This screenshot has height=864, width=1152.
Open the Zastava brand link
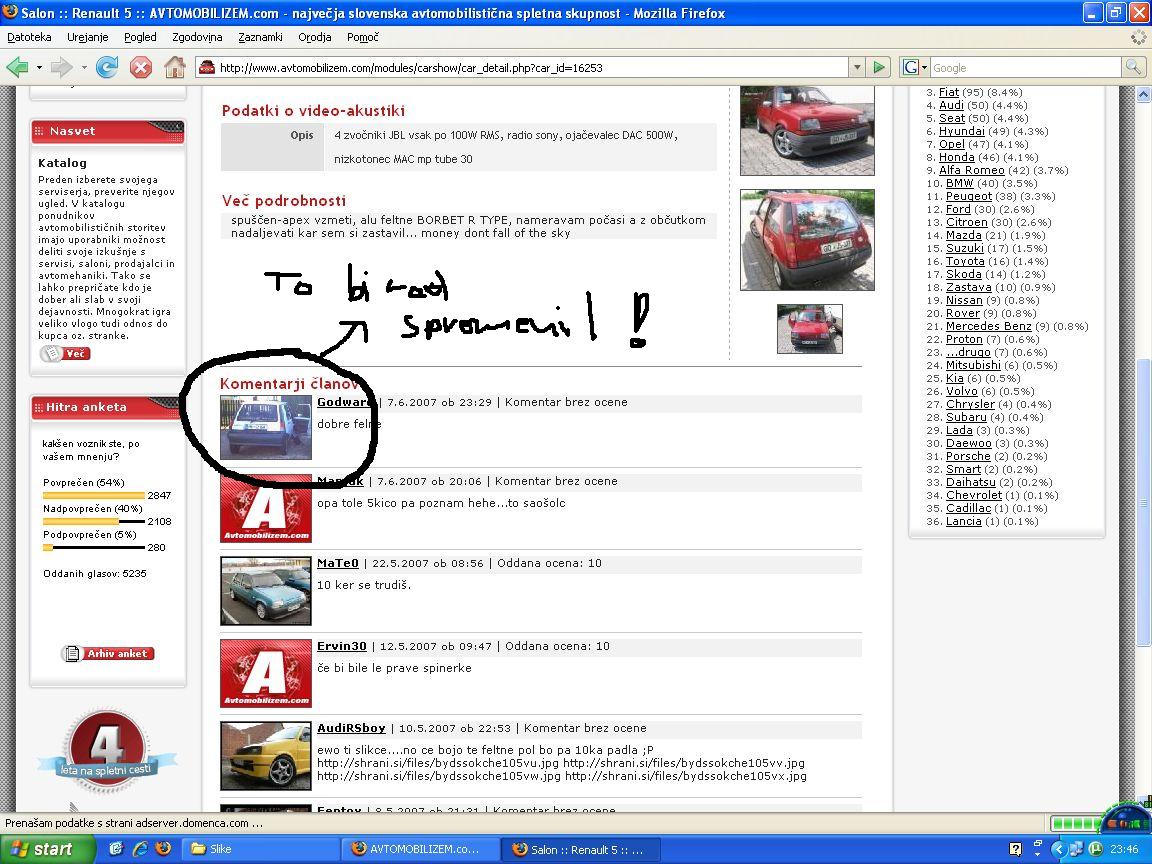click(x=968, y=287)
